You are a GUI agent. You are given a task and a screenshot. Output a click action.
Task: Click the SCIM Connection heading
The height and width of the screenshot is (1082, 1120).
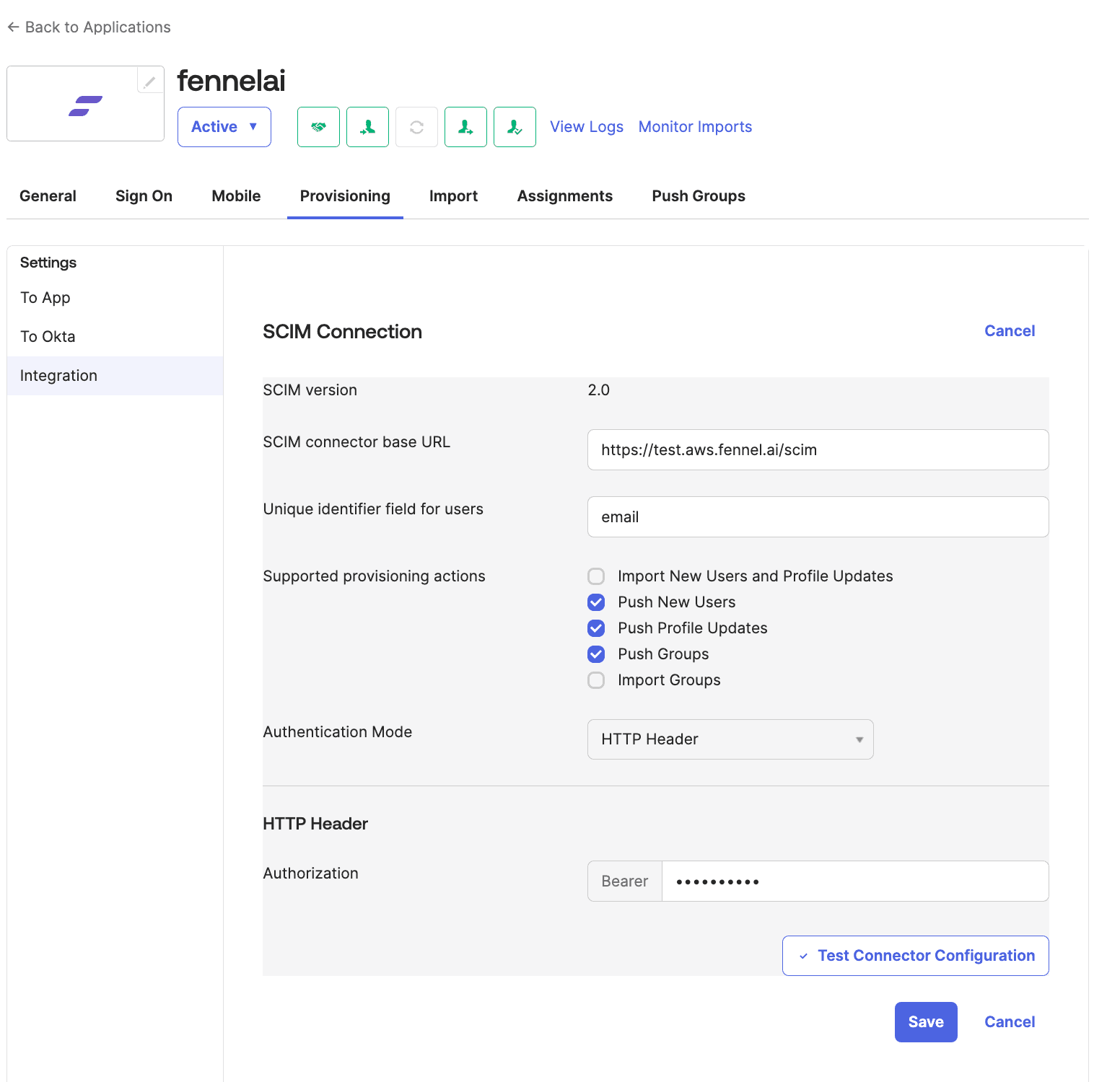tap(342, 332)
